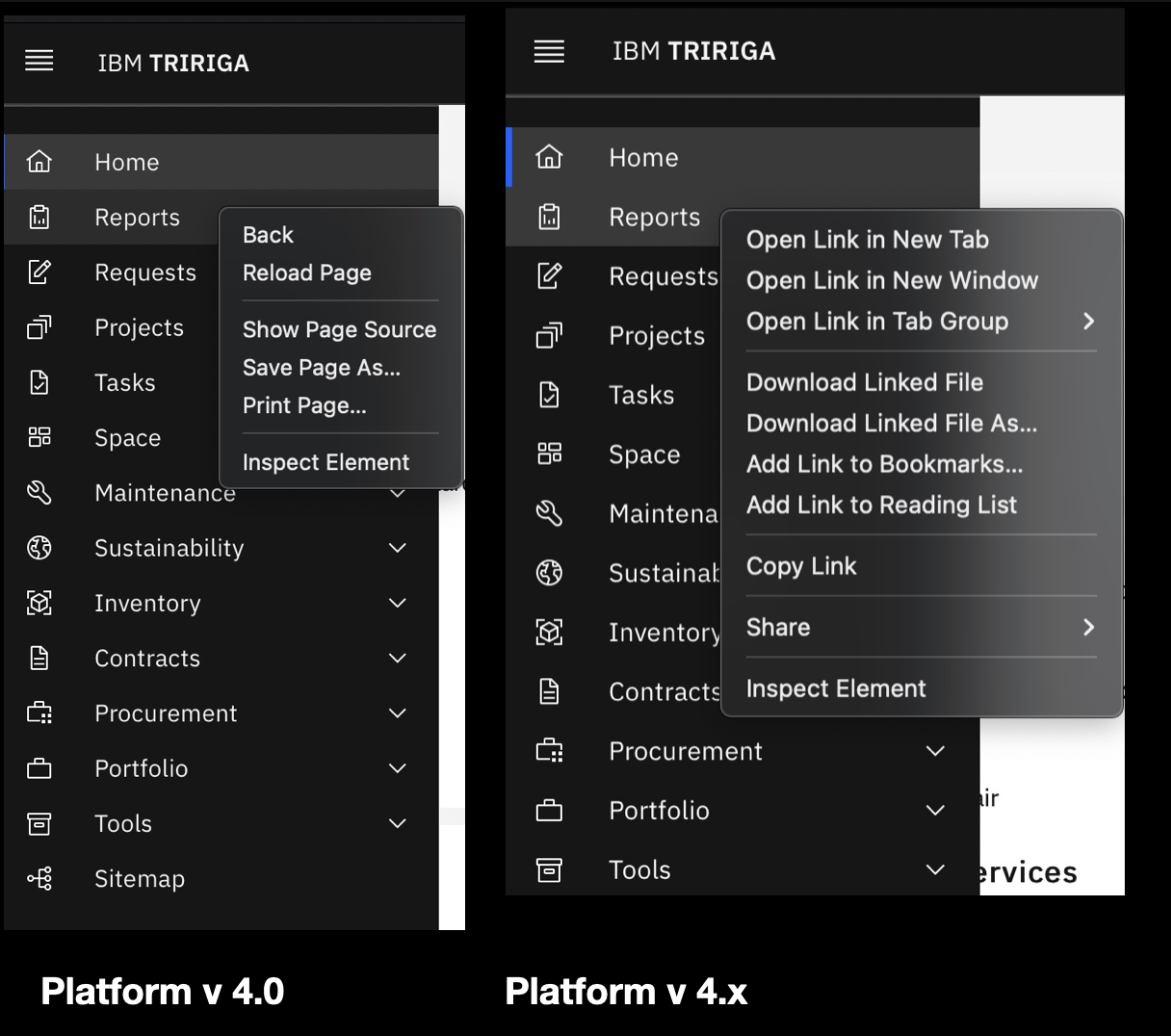Screen dimensions: 1171x1036
Task: Open Share submenu arrow
Action: (x=1088, y=627)
